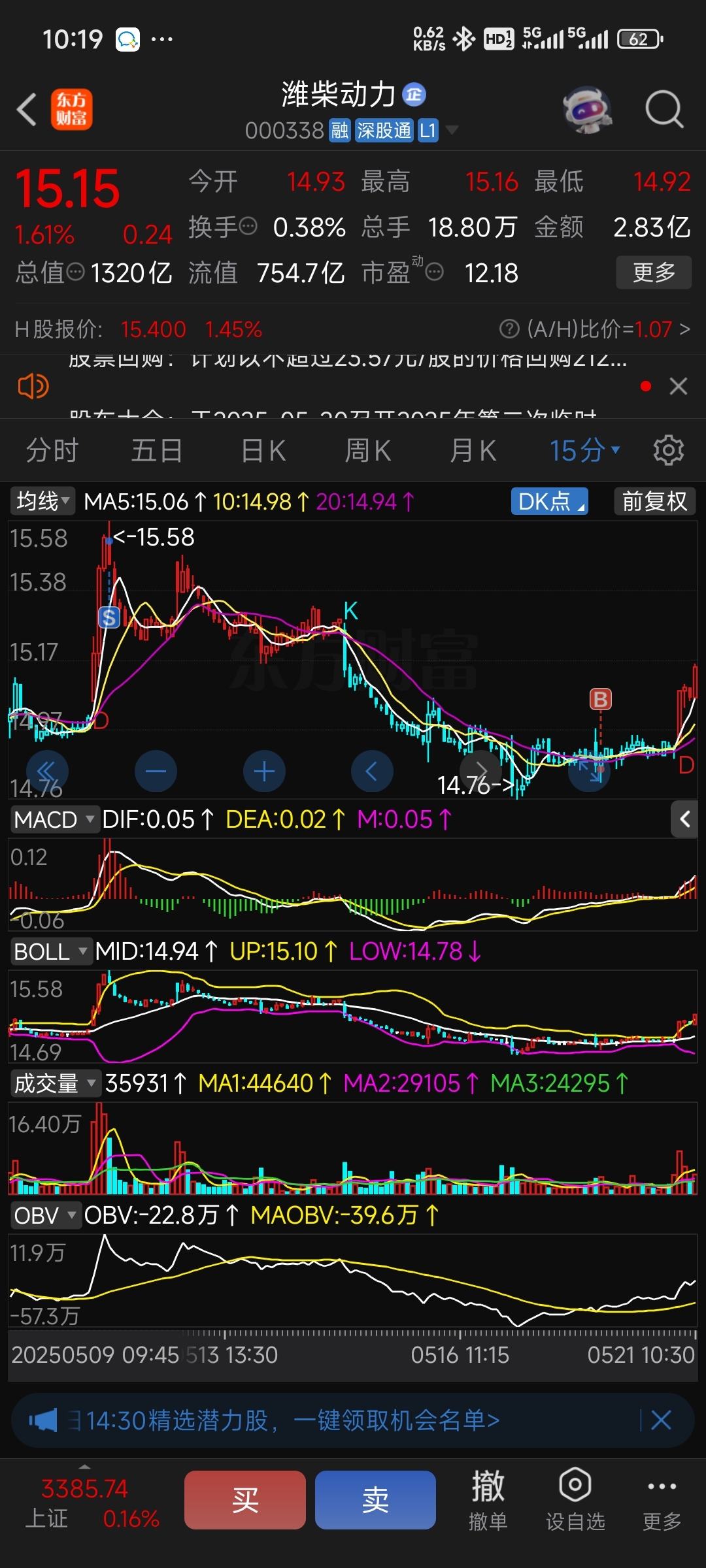Move chart left with arrow button

click(372, 772)
